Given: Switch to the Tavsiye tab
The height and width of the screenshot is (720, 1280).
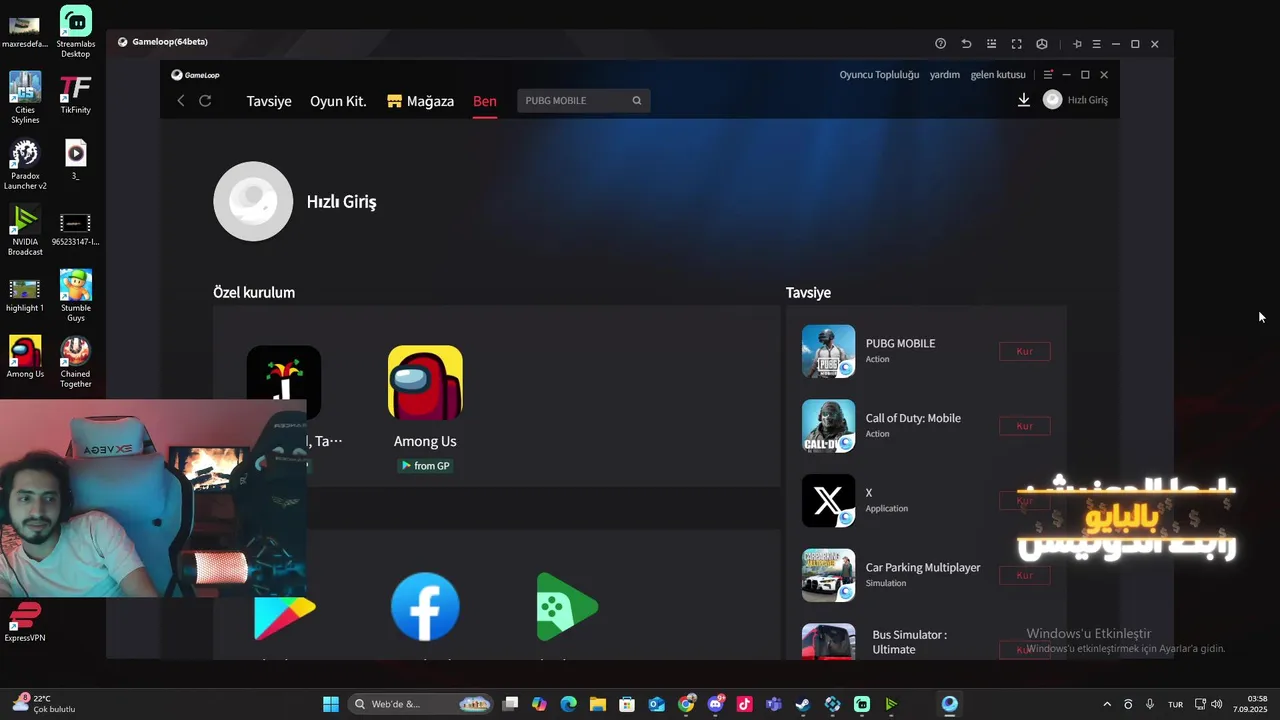Looking at the screenshot, I should click(x=269, y=101).
